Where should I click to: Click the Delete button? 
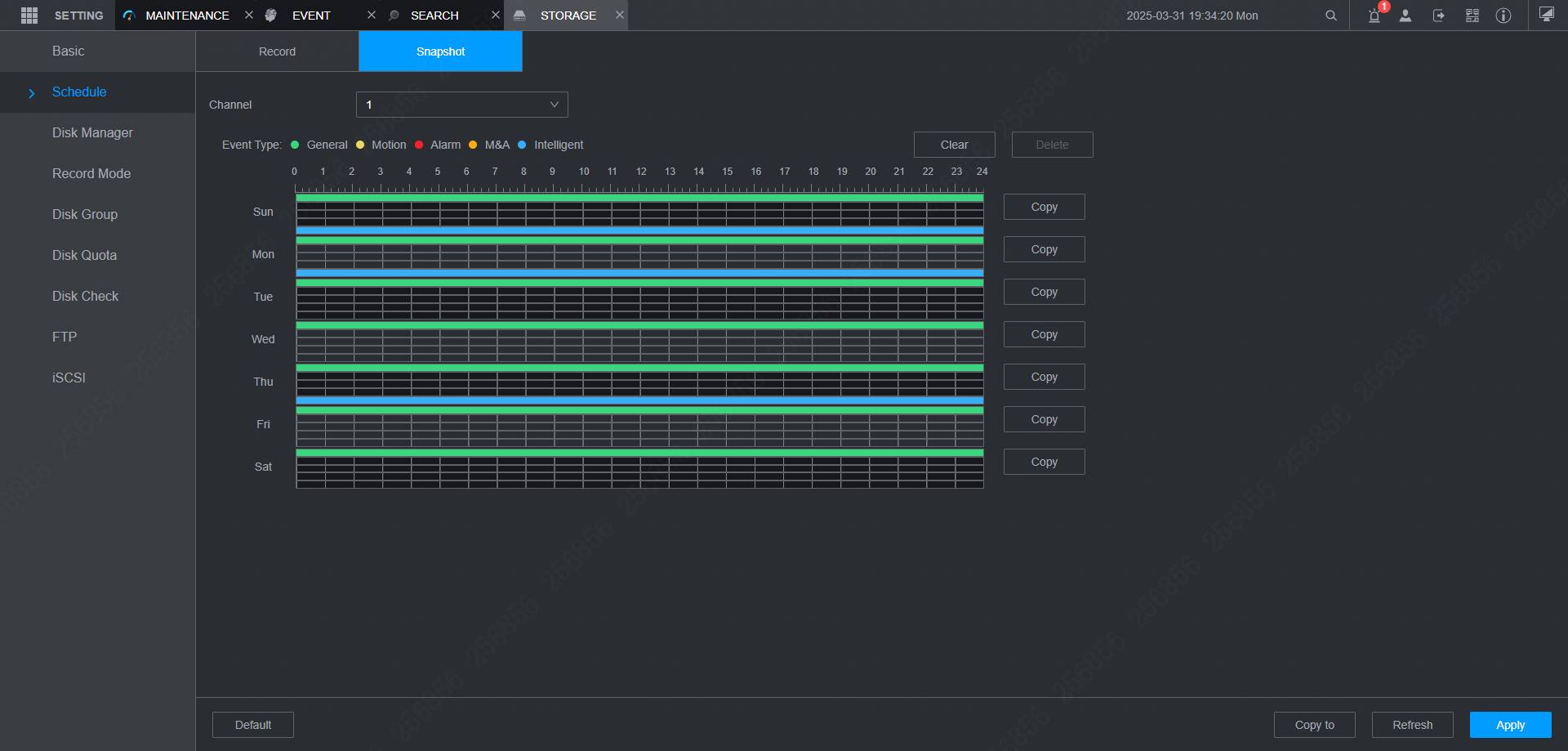(x=1053, y=145)
